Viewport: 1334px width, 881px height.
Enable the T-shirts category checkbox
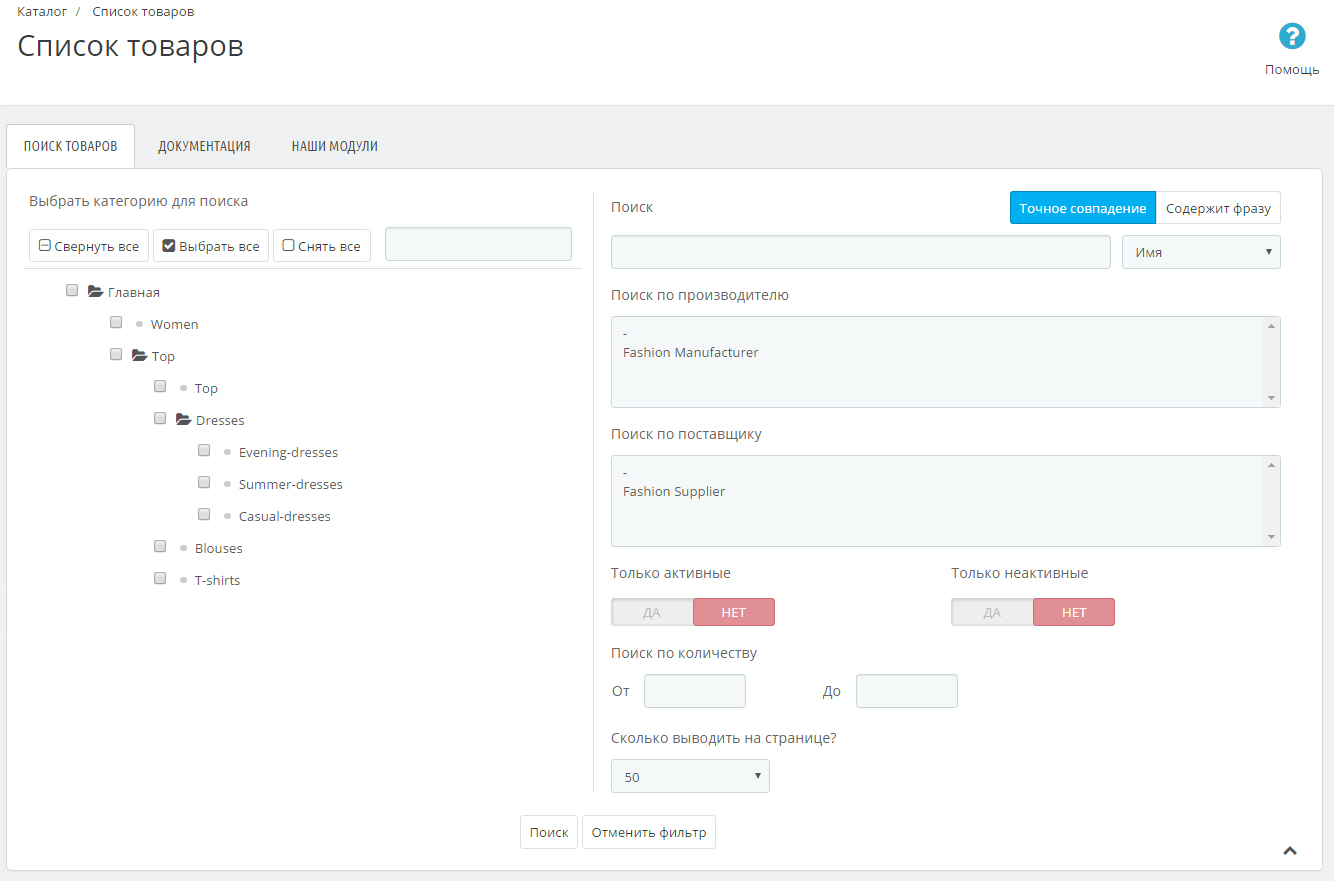coord(160,579)
